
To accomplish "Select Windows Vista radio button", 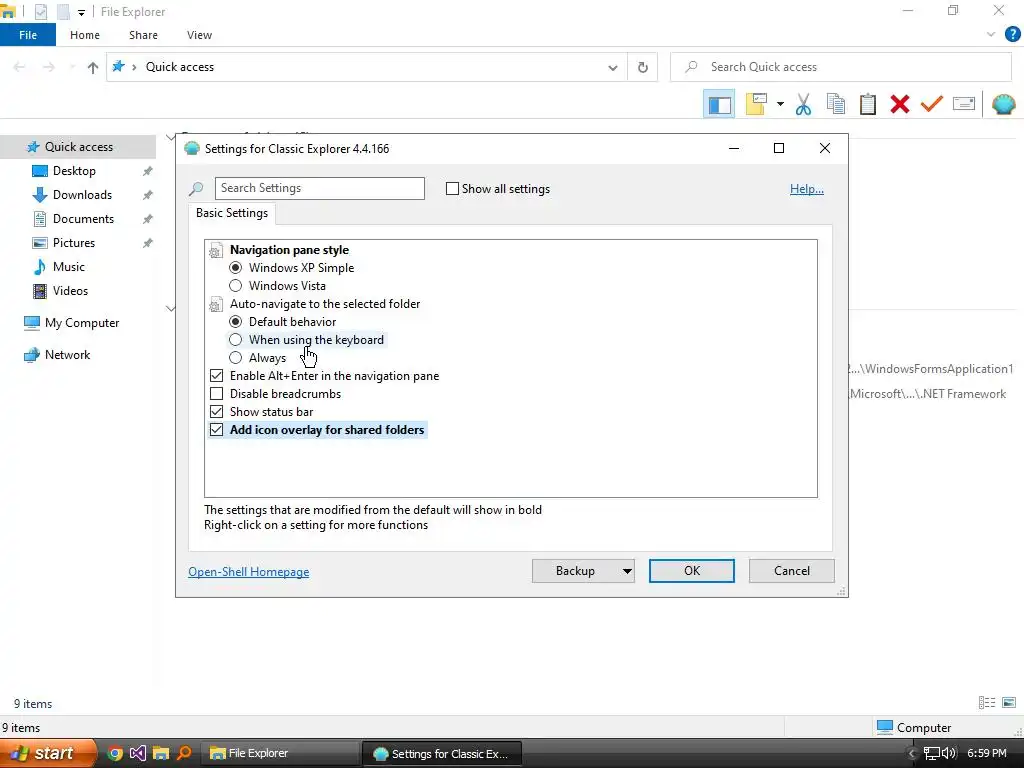I will pyautogui.click(x=236, y=286).
